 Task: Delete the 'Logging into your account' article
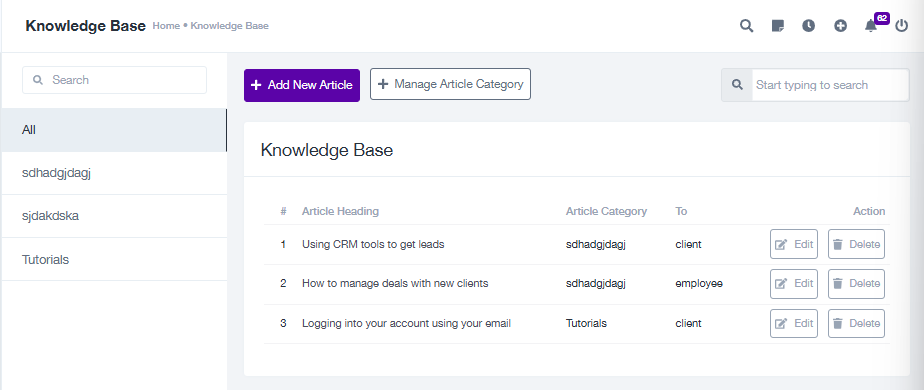pos(856,323)
